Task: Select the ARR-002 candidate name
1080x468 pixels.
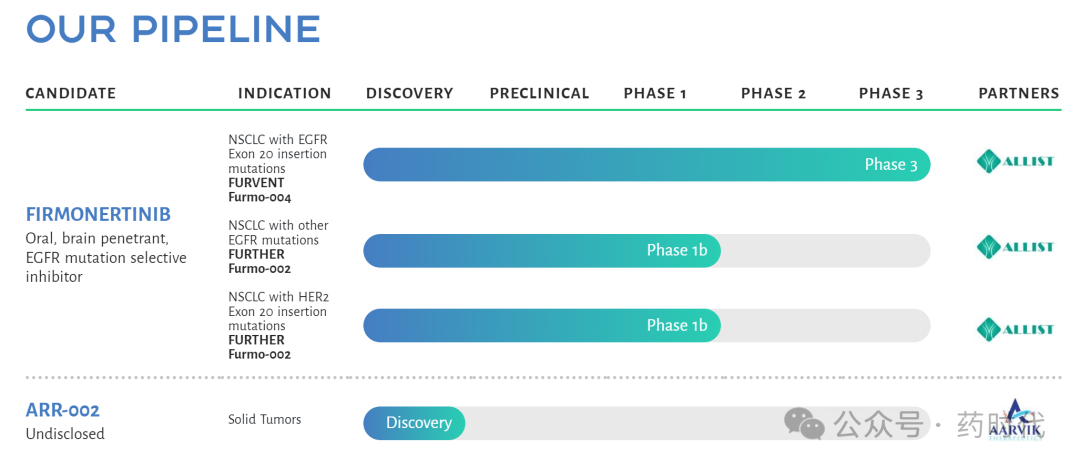Action: coord(63,410)
